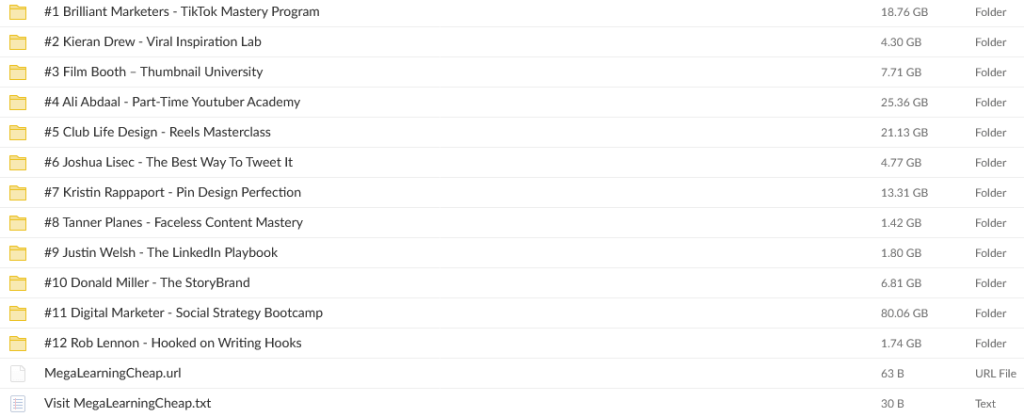Click the text document icon for Visit MegaLearningCheap.txt
Screen dimensions: 1024x417
click(18, 403)
